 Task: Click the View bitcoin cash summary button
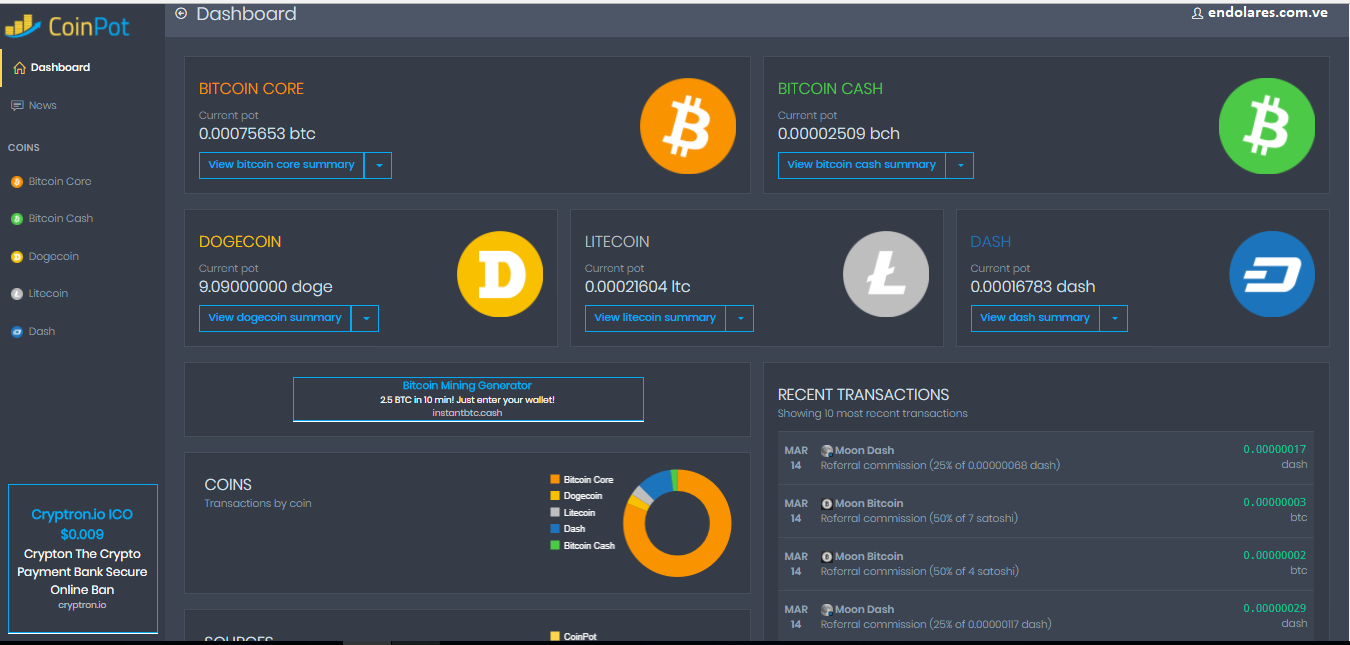click(861, 165)
